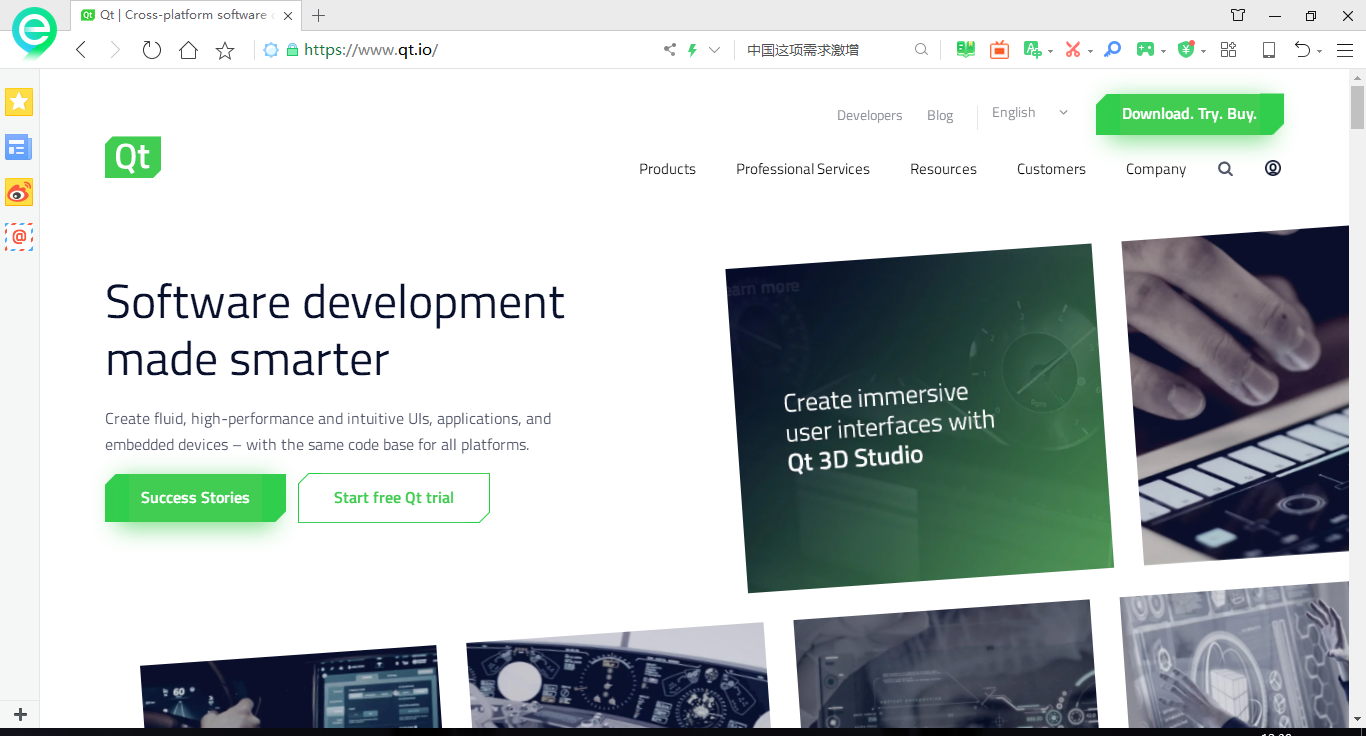Click the red scissors screenshot icon
Screen dimensions: 1366x736
1073,50
